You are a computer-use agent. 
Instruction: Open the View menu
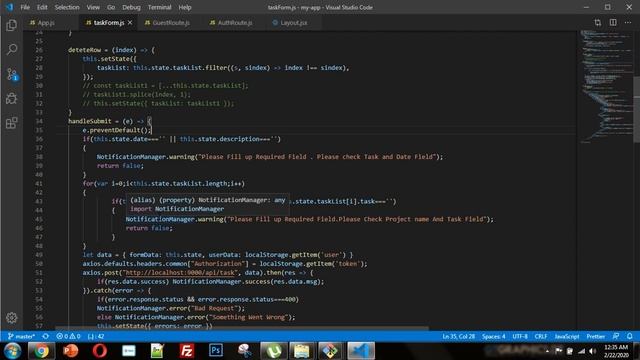[93, 7]
